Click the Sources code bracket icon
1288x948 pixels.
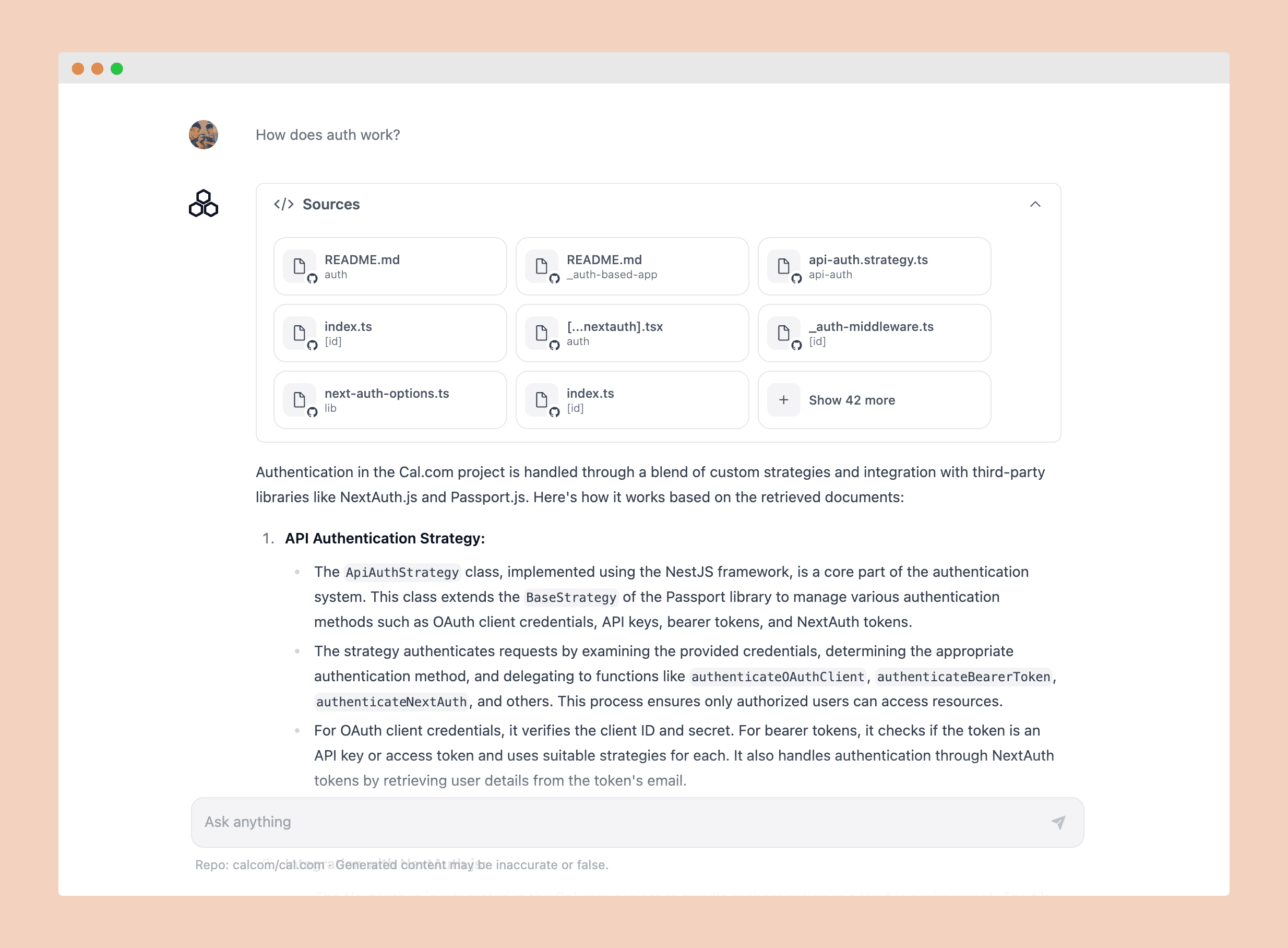(x=287, y=204)
